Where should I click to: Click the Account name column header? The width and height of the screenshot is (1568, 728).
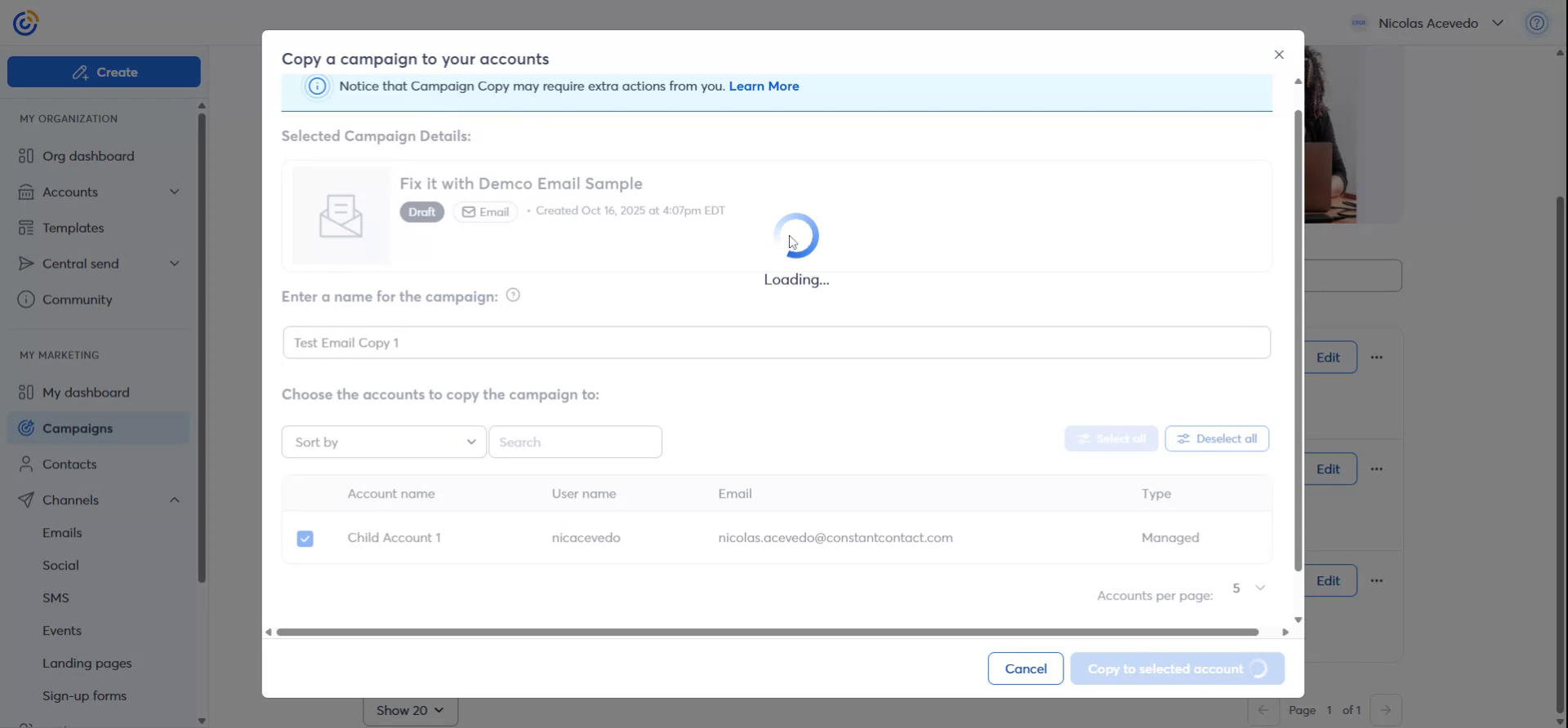point(391,494)
